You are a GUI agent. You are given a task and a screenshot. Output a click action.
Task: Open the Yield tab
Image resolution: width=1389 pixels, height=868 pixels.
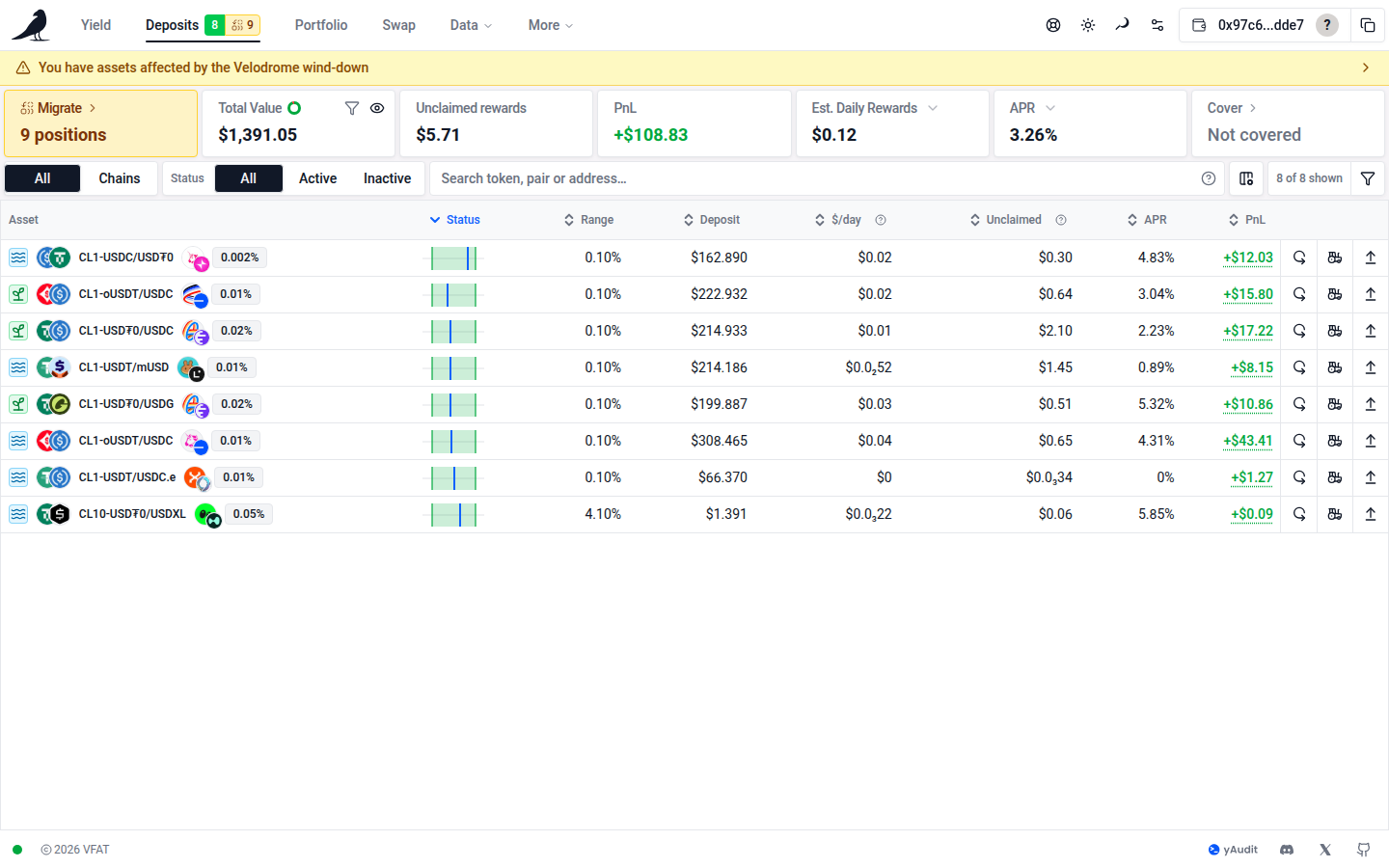click(x=95, y=25)
